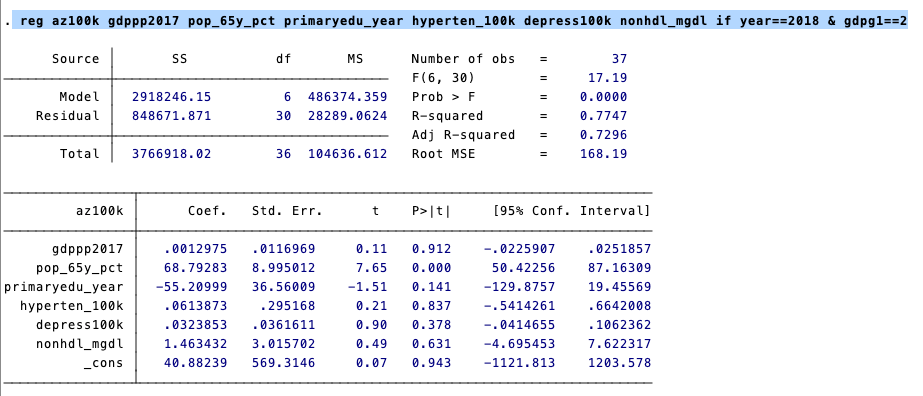Click the pop_65y_pct coefficient 68.79283
This screenshot has height=396, width=923.
pos(195,268)
